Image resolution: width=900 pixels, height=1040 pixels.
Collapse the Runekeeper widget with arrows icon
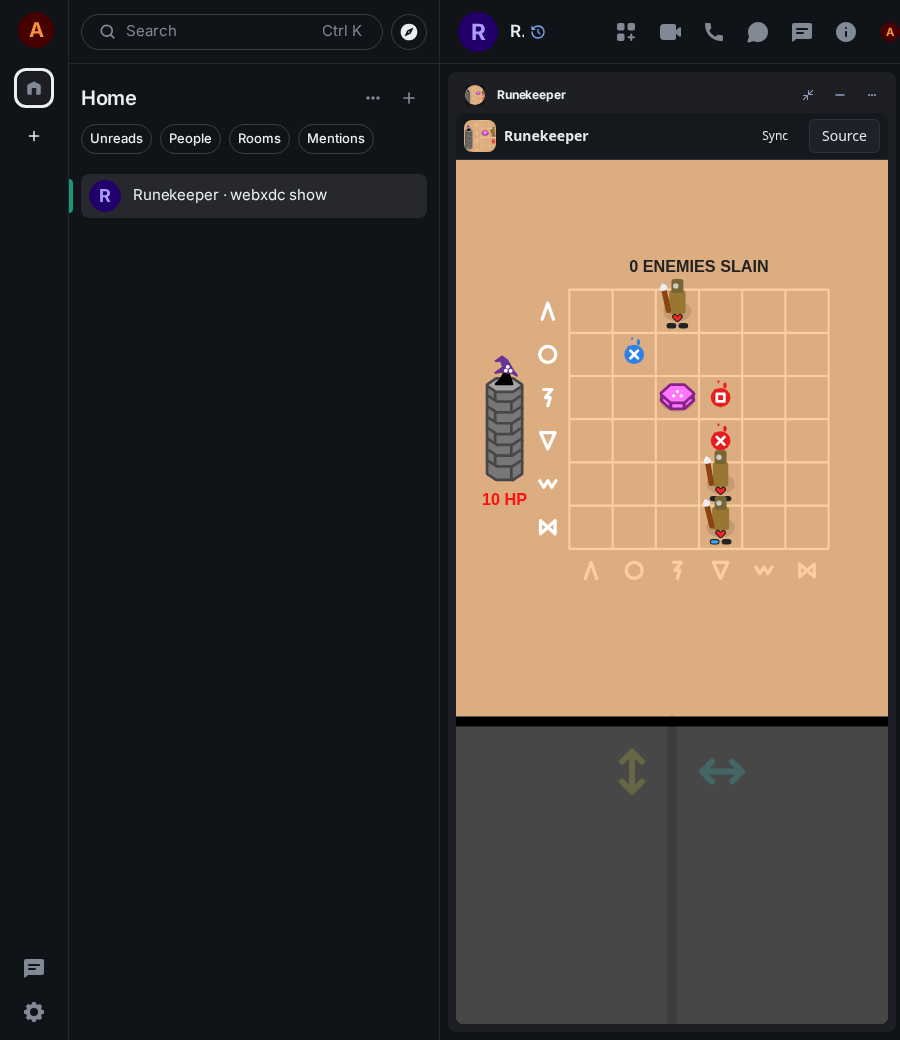point(808,95)
